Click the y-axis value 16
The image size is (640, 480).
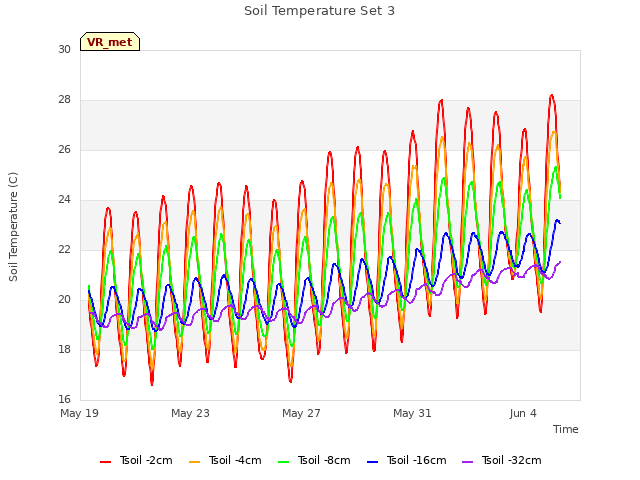coord(64,399)
